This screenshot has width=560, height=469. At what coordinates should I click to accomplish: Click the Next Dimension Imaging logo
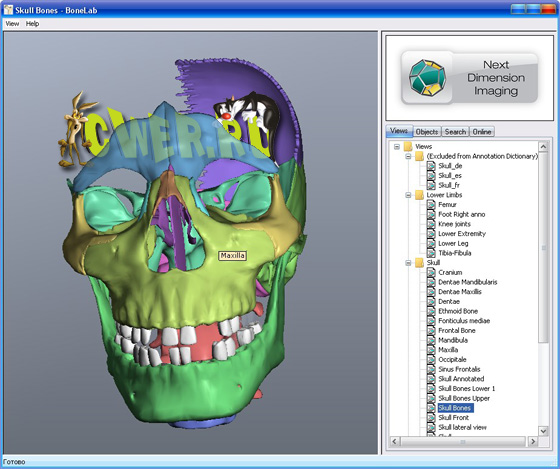470,78
